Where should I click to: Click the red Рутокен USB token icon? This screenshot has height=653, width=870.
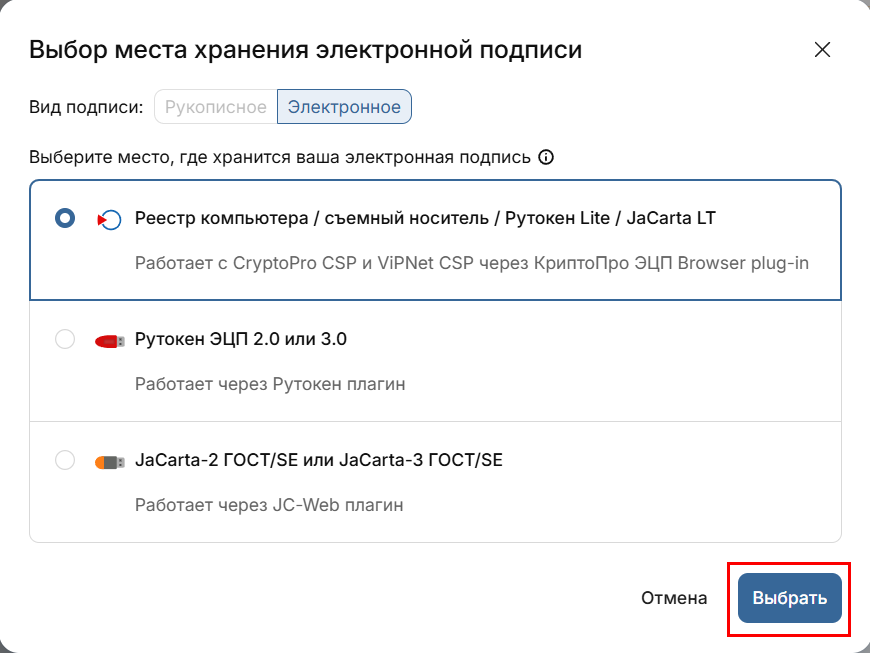[x=109, y=340]
